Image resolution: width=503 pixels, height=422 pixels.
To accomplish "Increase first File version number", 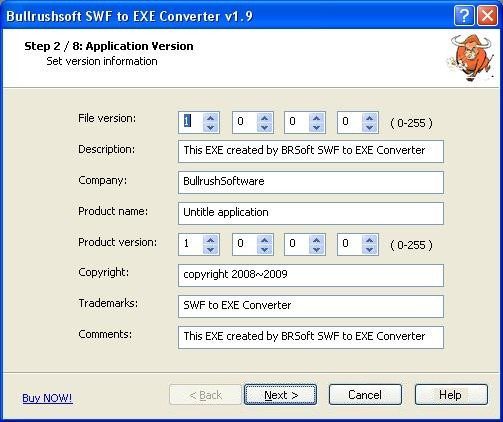I will point(210,118).
